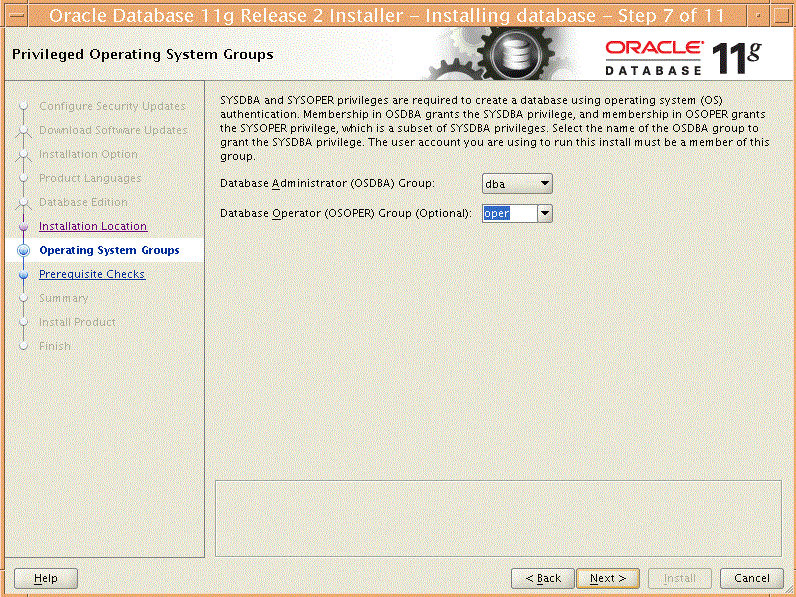
Task: Click the Database Administrator (OSDBA) Group label
Action: [327, 183]
